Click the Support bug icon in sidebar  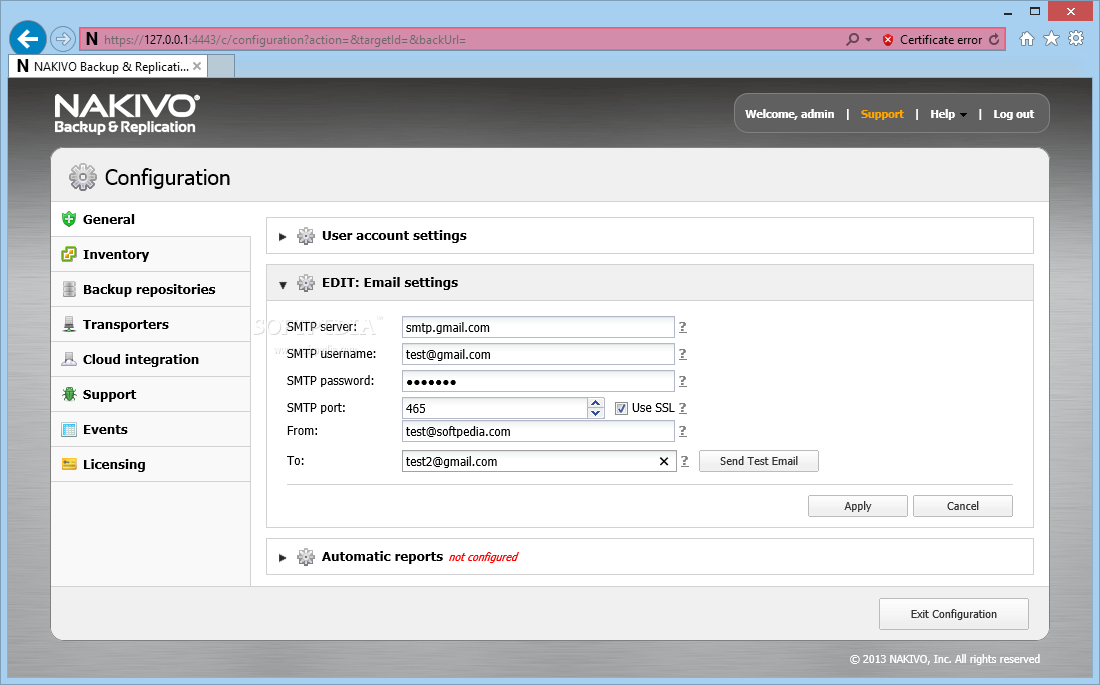[x=69, y=394]
